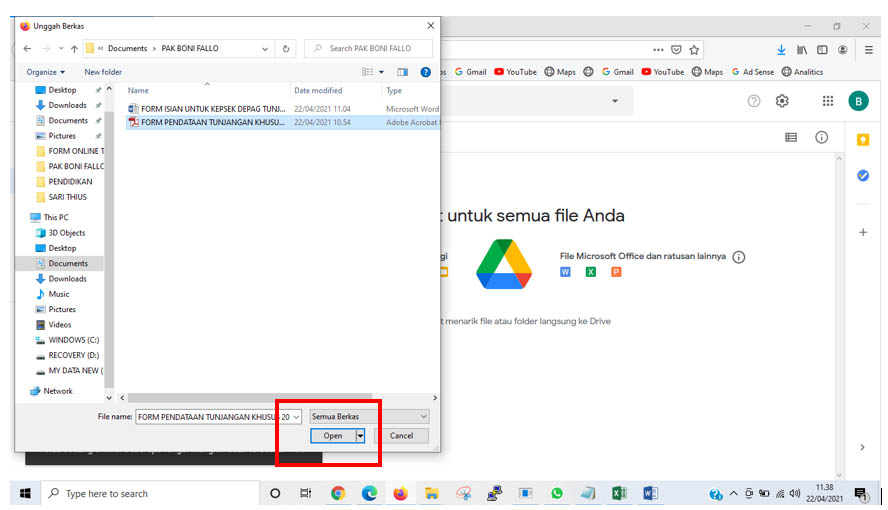Switch Drive to list layout view

[791, 137]
